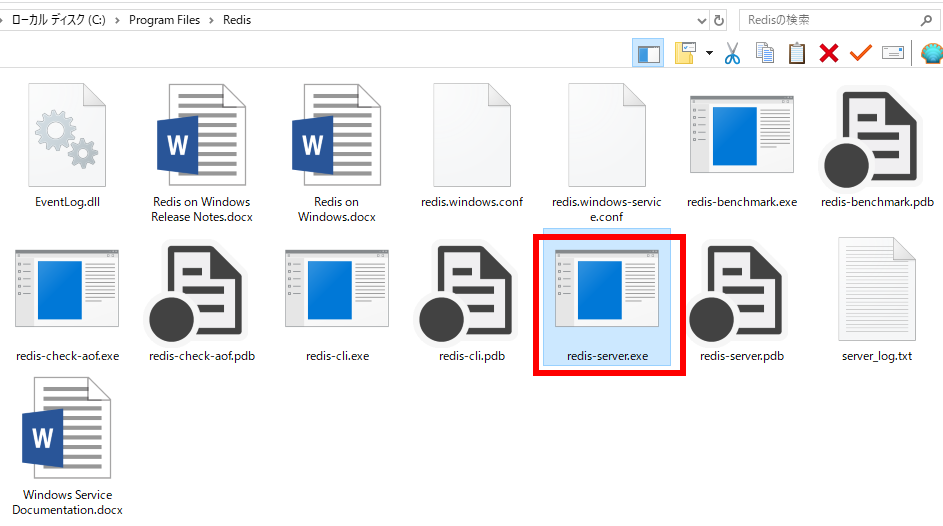Select the EventLog.dll file icon
The height and width of the screenshot is (526, 943).
tap(67, 135)
